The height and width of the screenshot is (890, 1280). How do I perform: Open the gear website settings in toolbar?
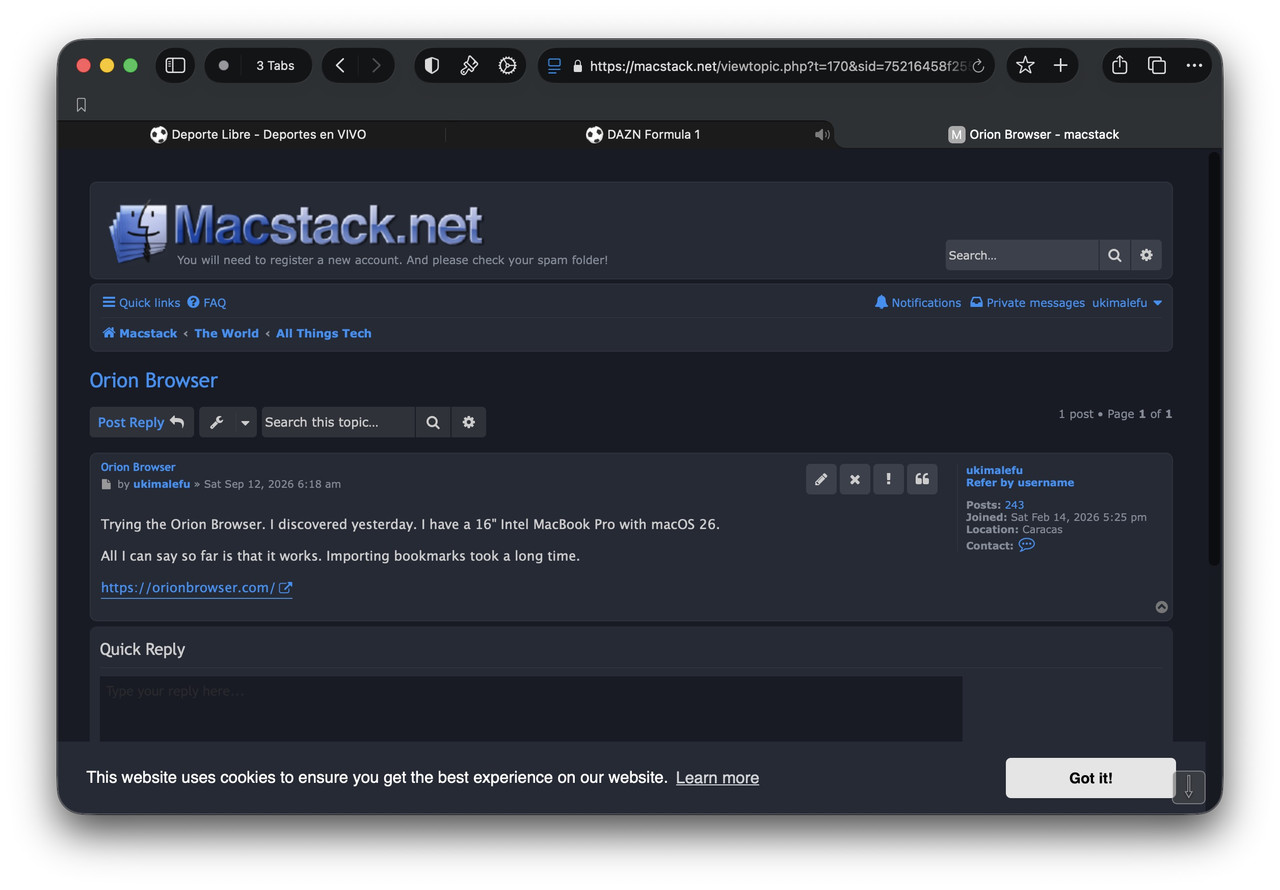(x=507, y=65)
